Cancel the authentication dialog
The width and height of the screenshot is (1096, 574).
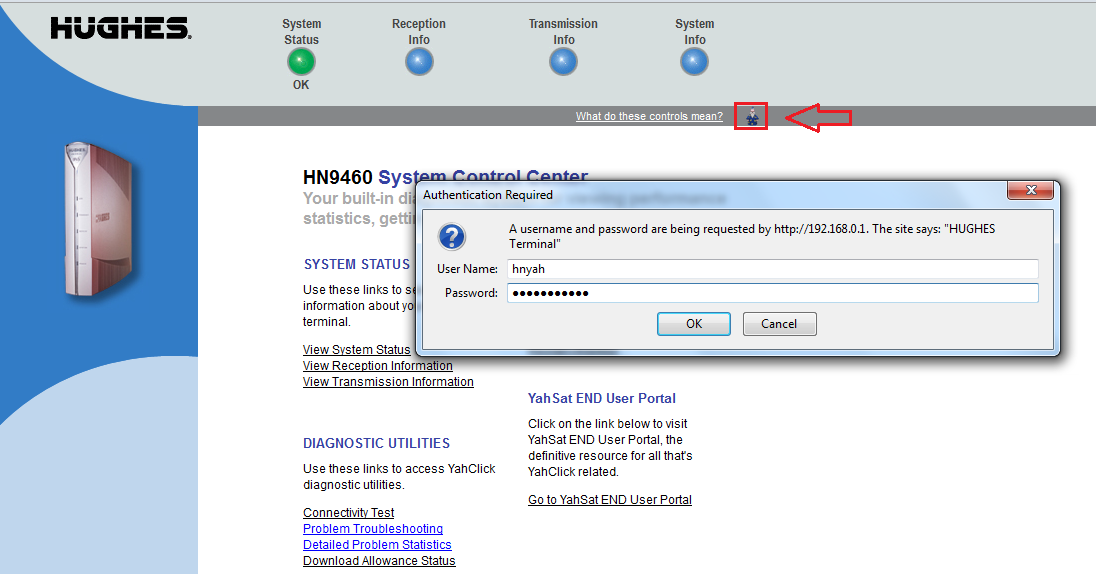pos(779,324)
